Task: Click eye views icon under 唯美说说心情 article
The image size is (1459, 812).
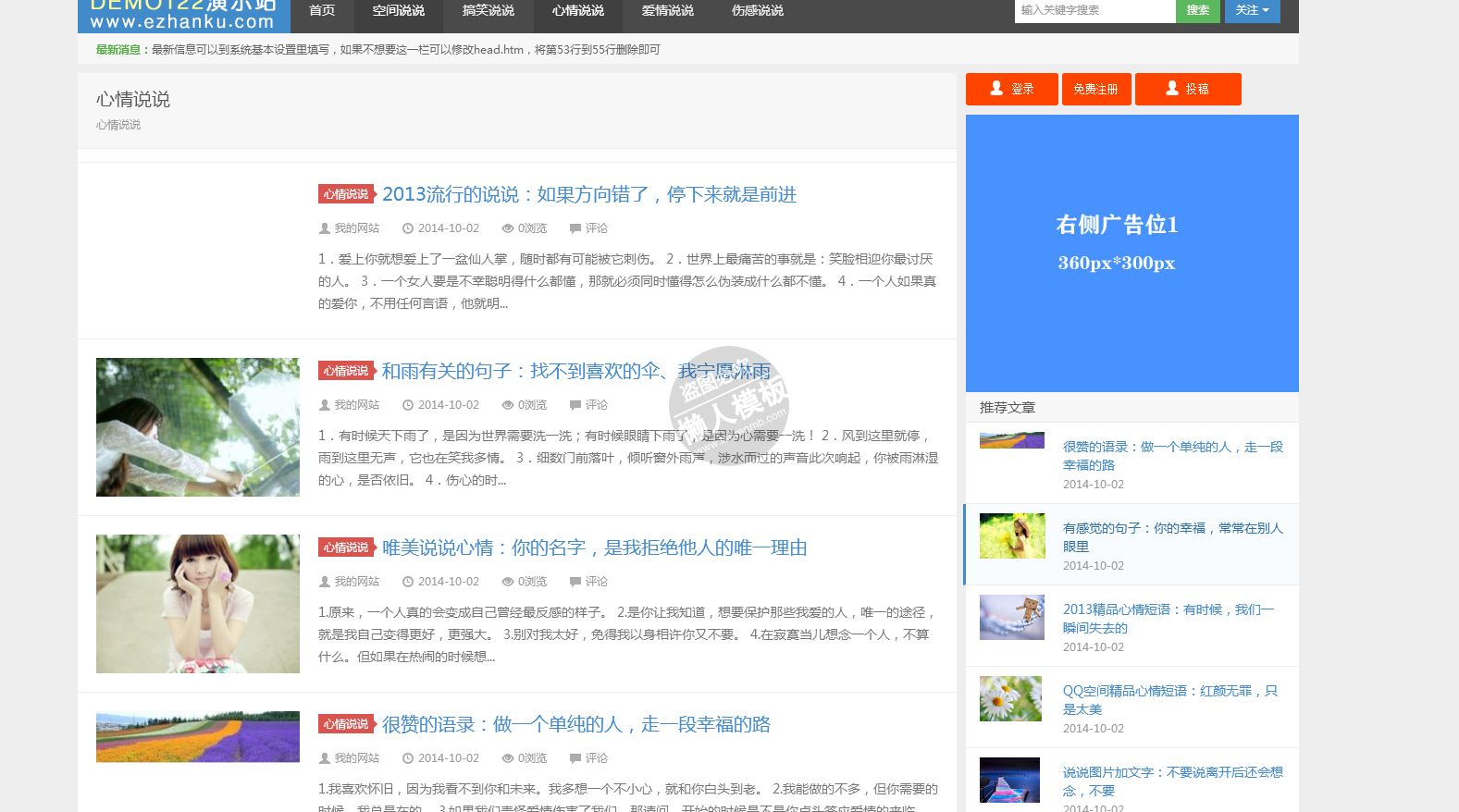Action: (508, 582)
